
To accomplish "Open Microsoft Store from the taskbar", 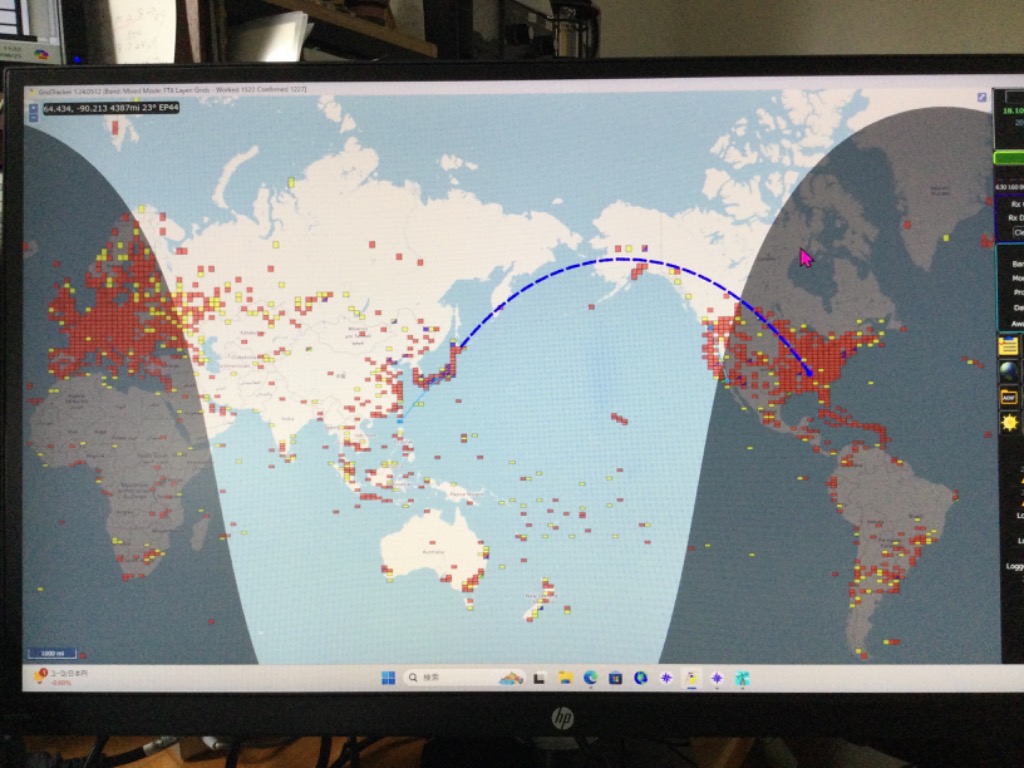I will point(615,679).
